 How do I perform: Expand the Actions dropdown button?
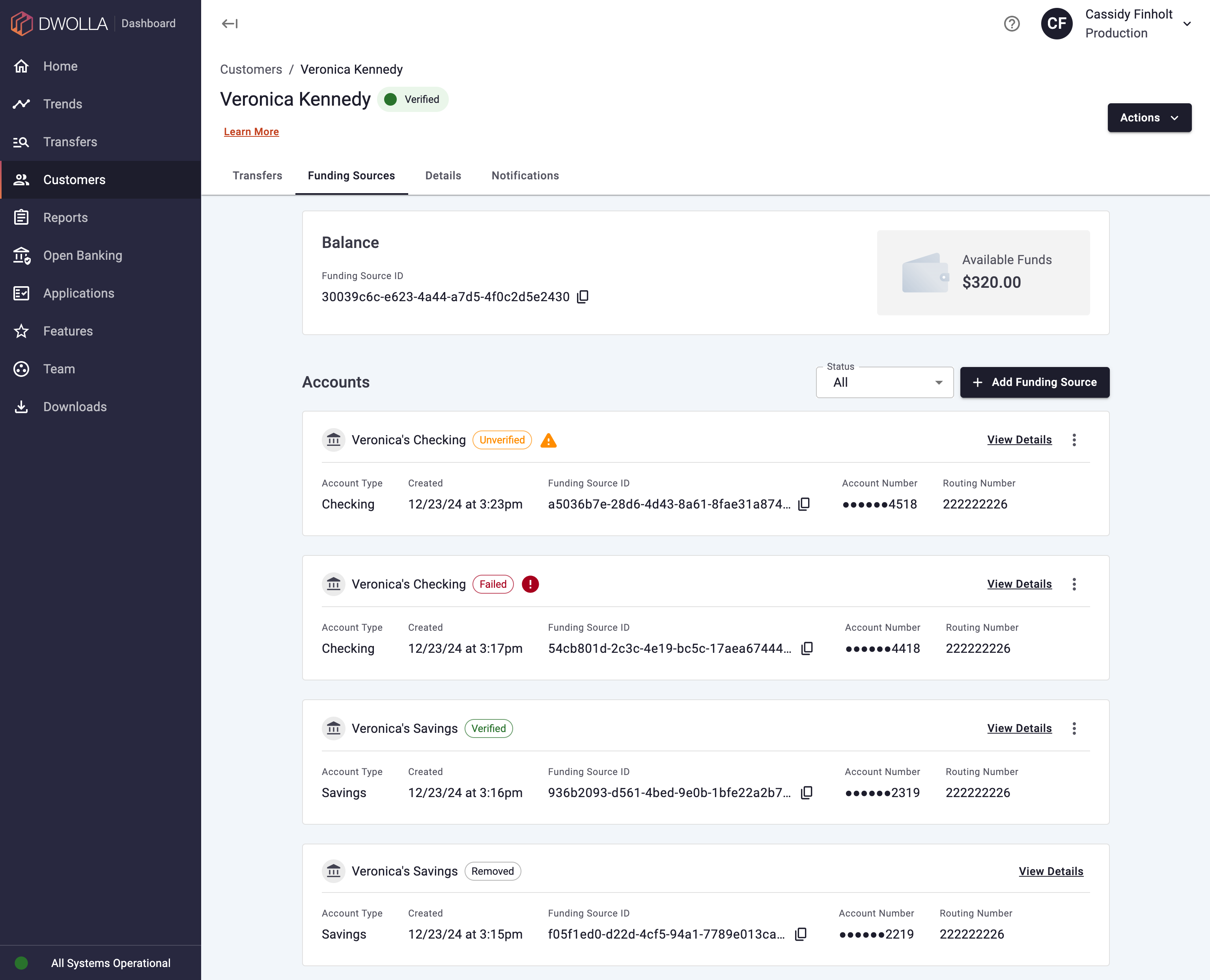click(x=1149, y=117)
